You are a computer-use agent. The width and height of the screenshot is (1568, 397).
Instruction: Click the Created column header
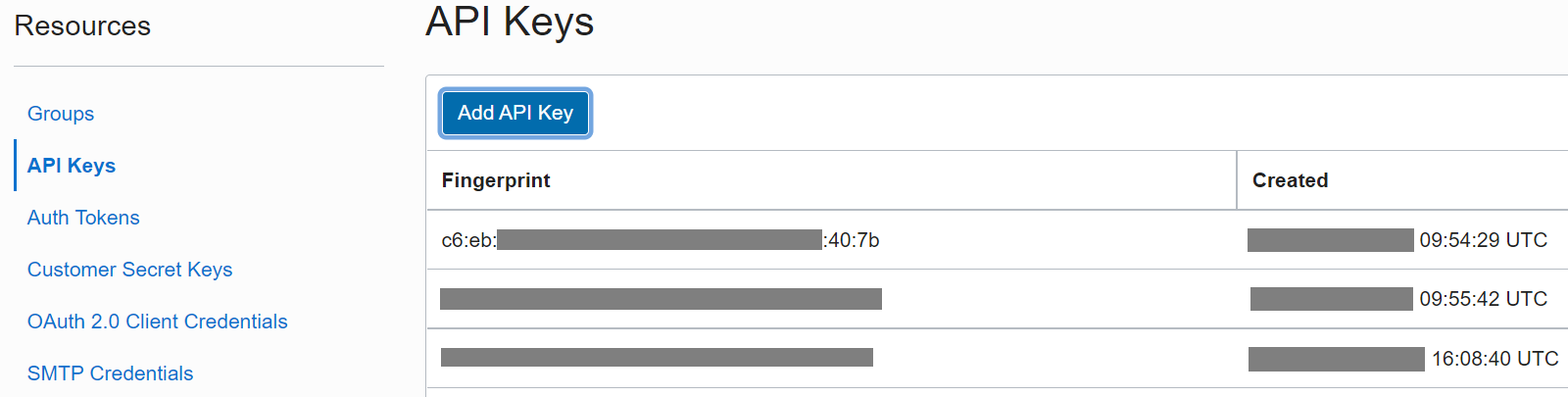click(1290, 180)
